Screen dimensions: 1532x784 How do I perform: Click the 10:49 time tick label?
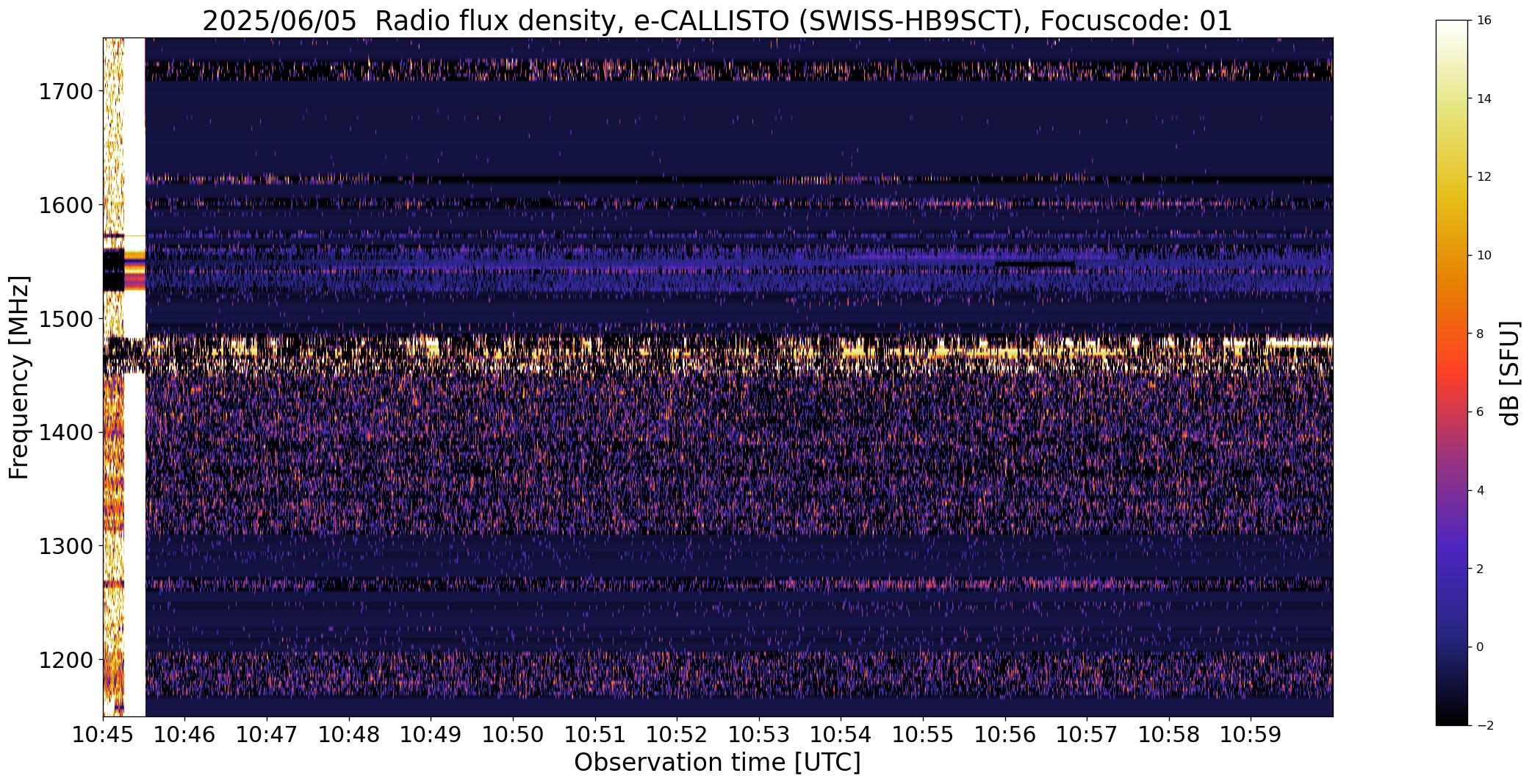431,735
